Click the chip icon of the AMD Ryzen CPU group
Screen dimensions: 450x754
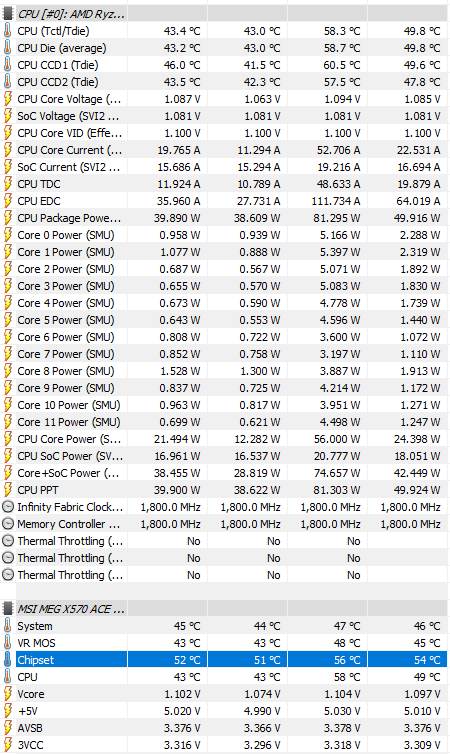pos(8,13)
